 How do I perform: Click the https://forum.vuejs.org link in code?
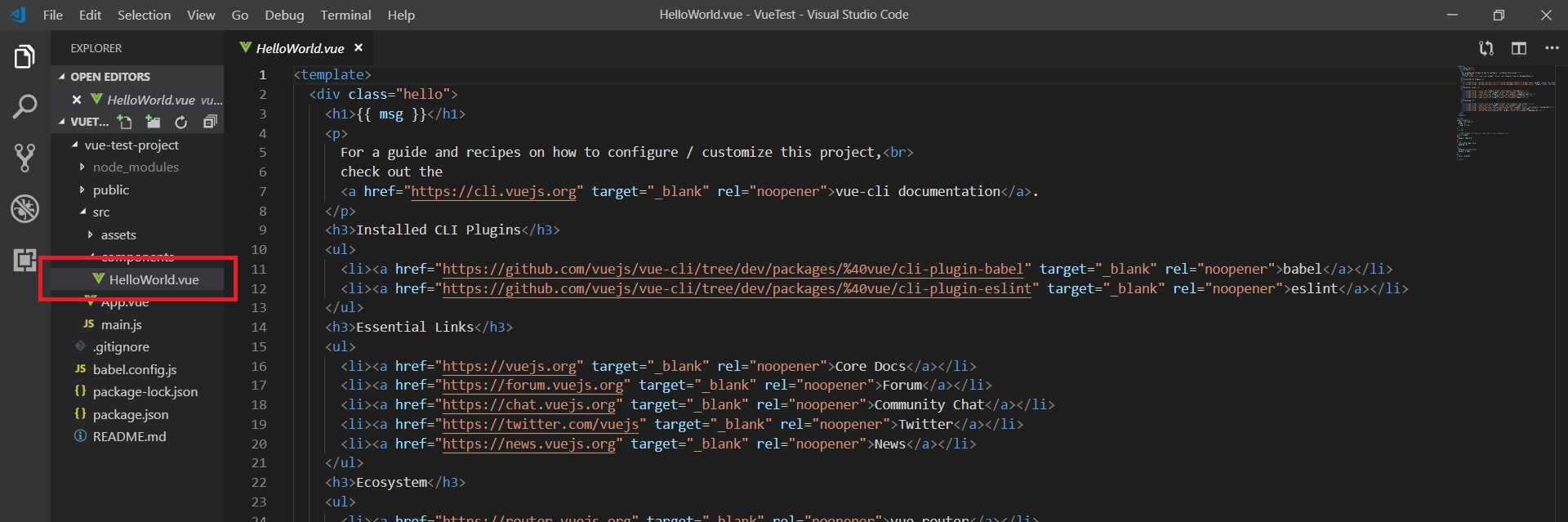point(532,385)
